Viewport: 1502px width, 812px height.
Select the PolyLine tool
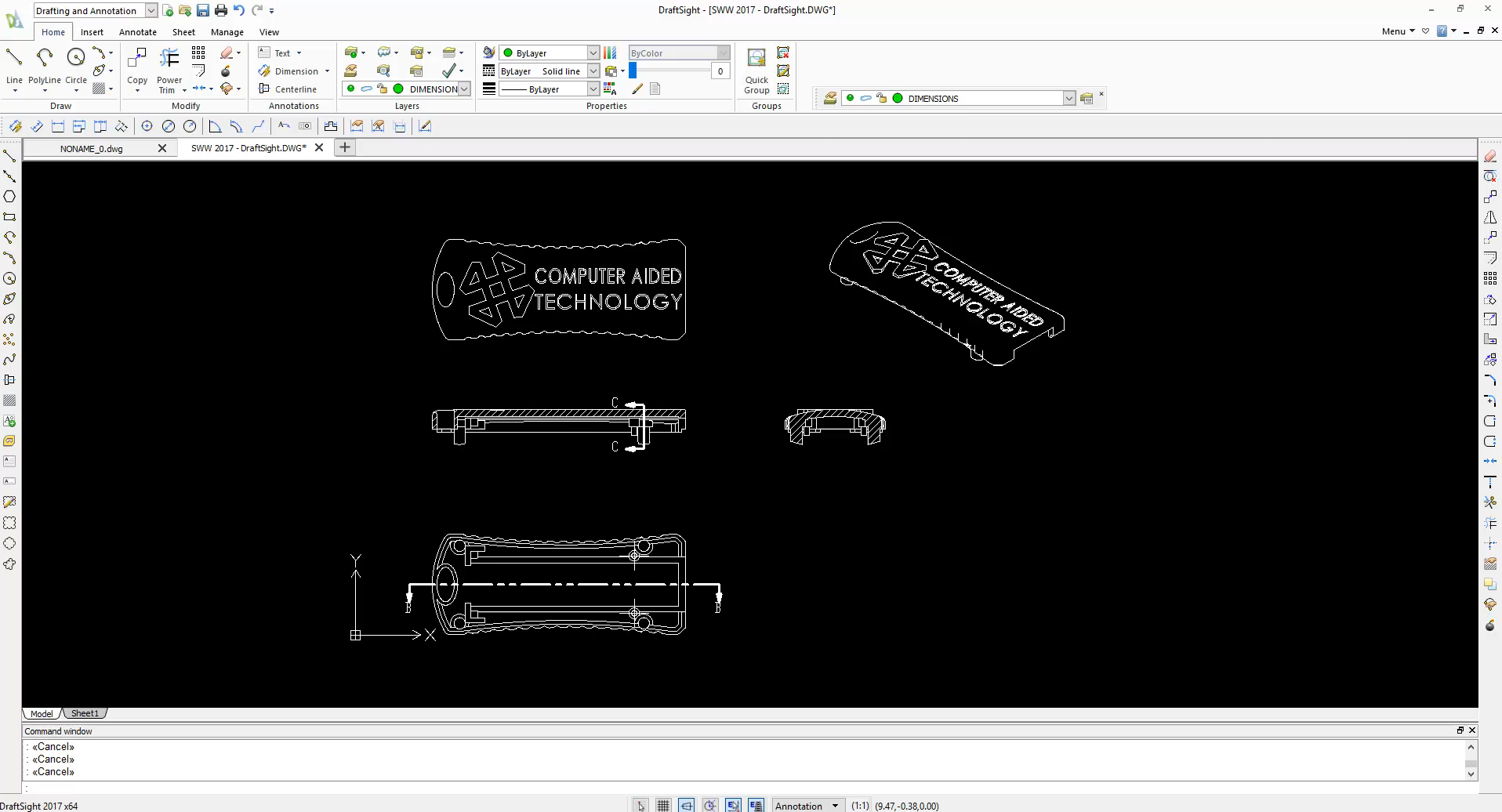click(x=45, y=67)
